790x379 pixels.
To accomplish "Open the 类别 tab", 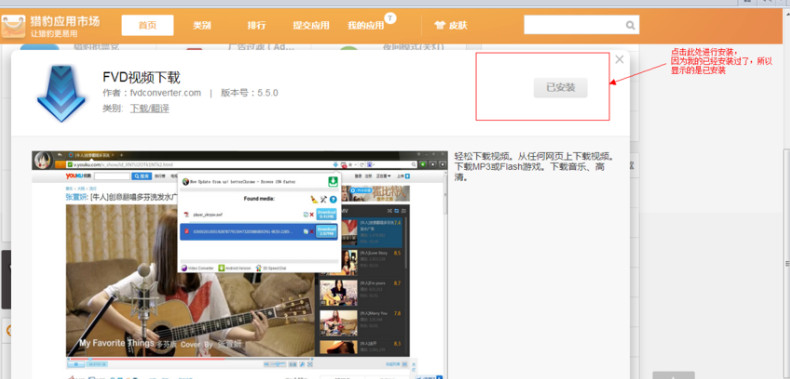I will pyautogui.click(x=202, y=25).
